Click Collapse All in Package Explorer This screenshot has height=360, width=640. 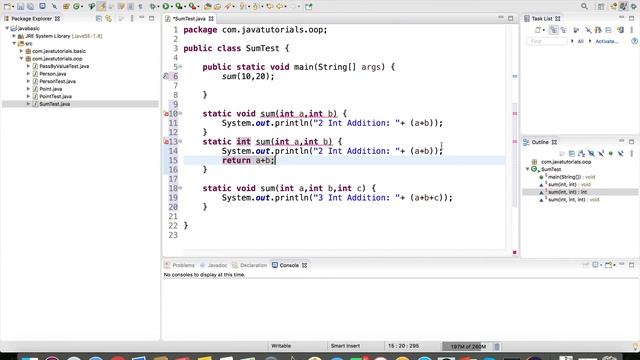pyautogui.click(x=99, y=18)
